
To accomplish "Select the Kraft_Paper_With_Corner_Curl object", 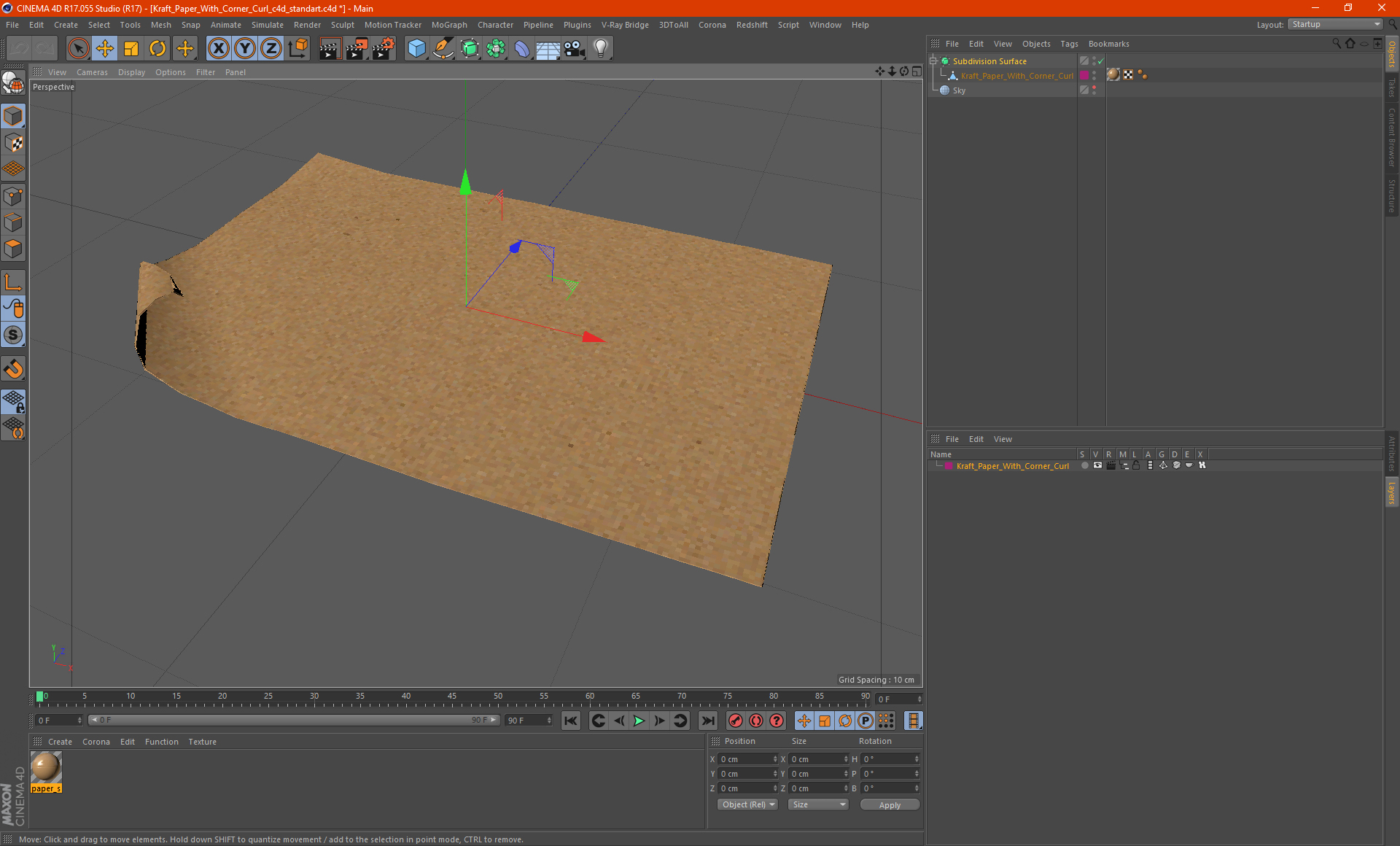I will [x=1016, y=76].
